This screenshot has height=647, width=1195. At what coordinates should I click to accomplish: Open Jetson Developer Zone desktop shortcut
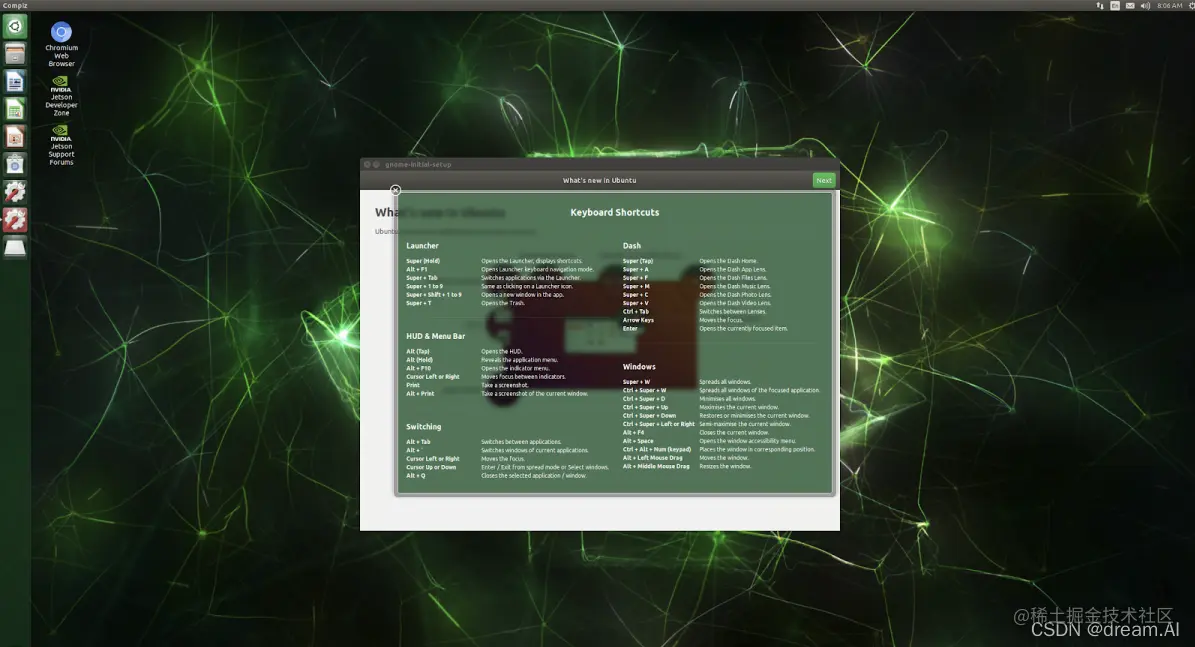point(61,95)
